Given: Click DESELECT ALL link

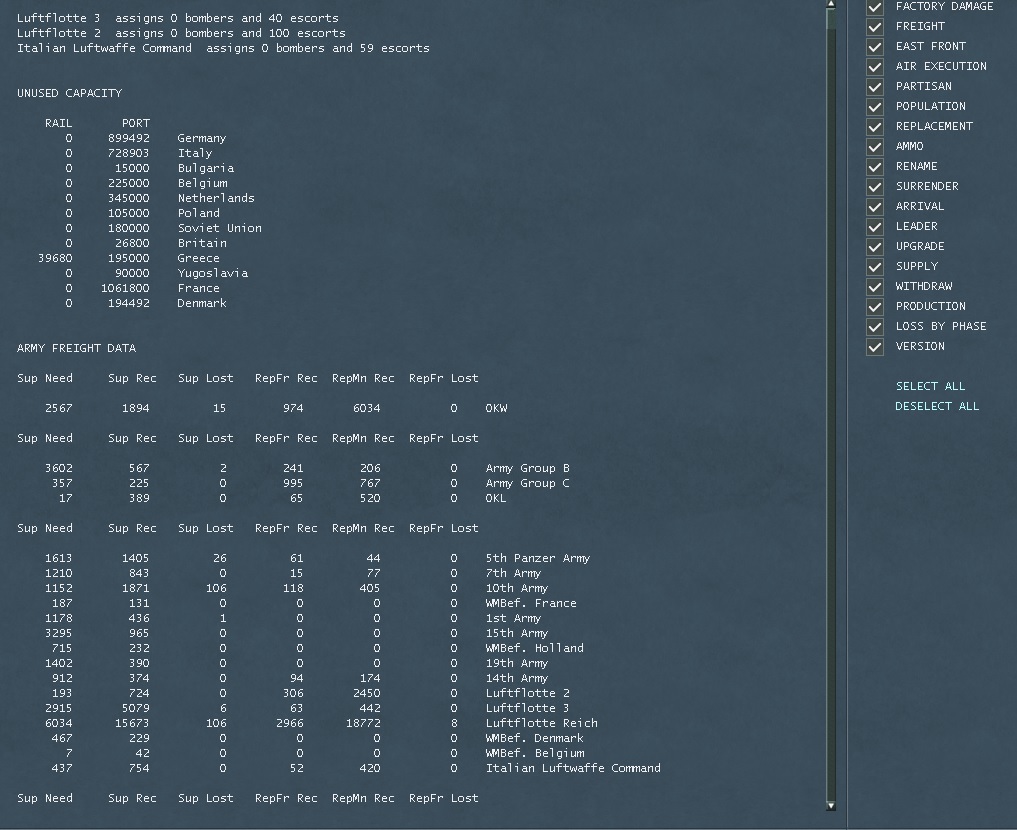Looking at the screenshot, I should (937, 406).
